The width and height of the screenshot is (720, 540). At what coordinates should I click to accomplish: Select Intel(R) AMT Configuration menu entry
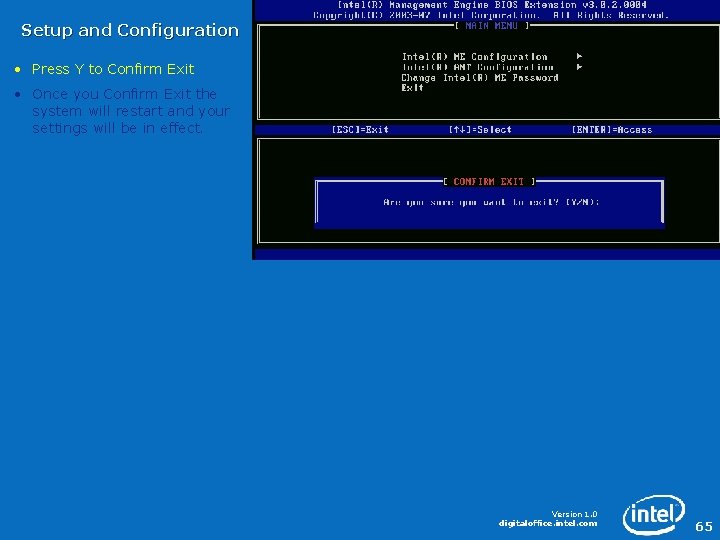pyautogui.click(x=478, y=67)
